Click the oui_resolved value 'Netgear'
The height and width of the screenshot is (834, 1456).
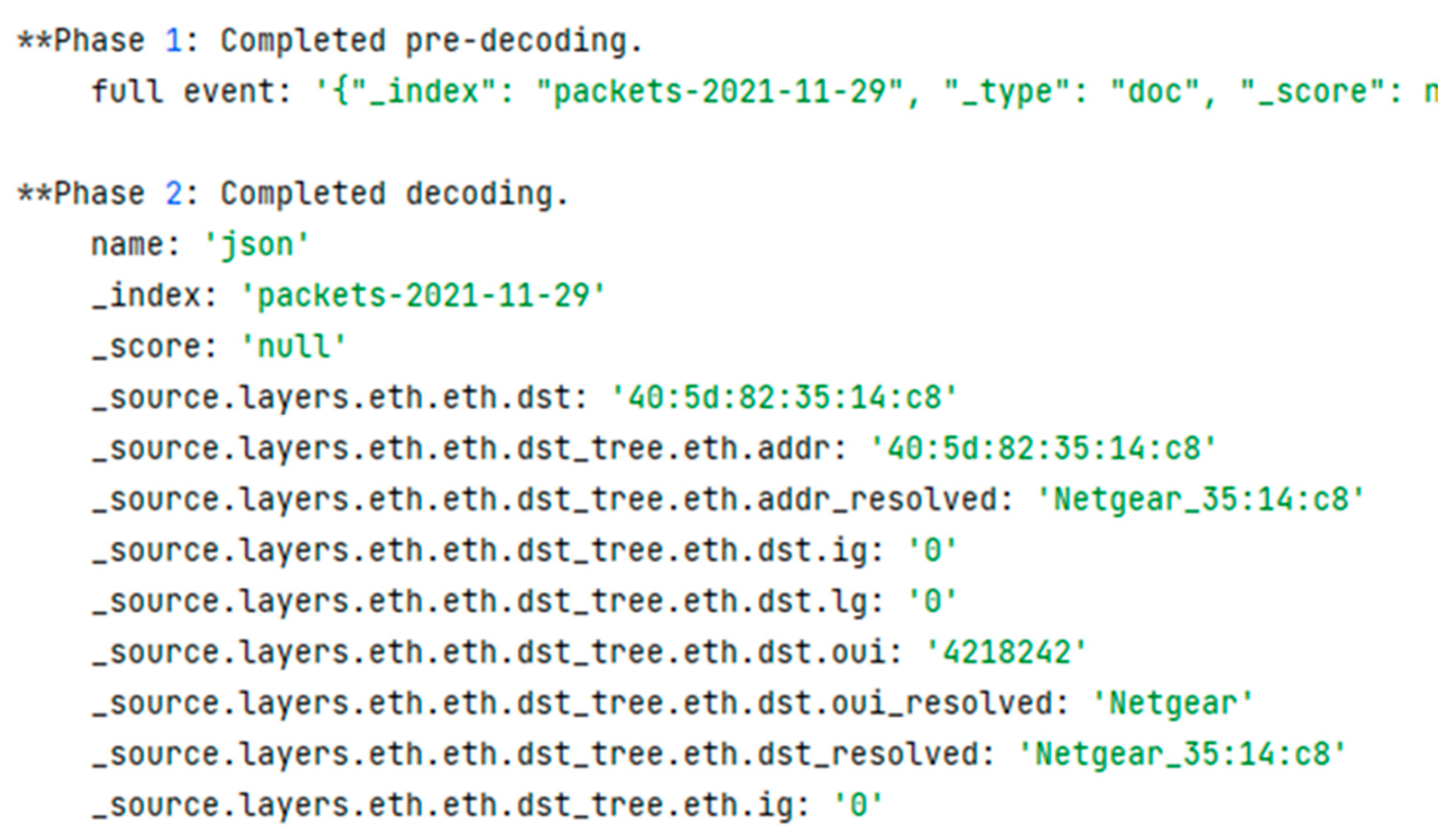coord(1172,703)
